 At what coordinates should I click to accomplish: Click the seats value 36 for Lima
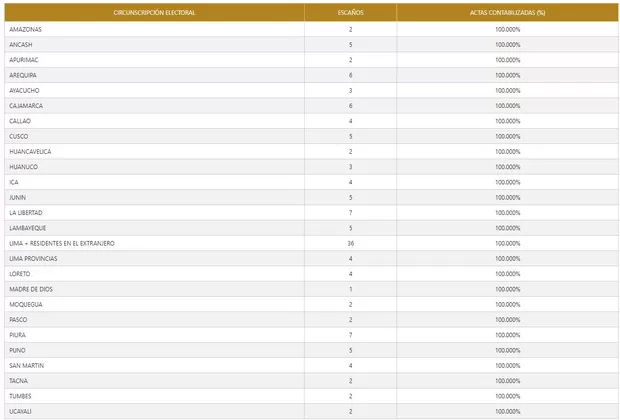click(x=350, y=244)
